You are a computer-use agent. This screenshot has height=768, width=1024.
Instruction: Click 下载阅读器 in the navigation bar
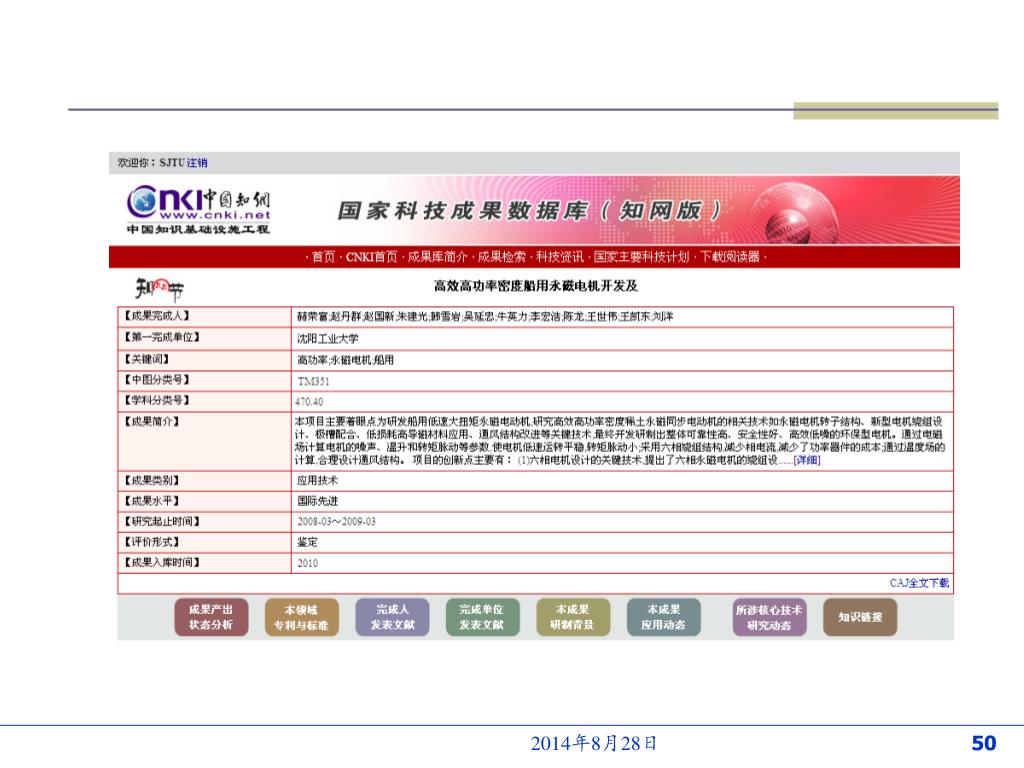[x=730, y=257]
